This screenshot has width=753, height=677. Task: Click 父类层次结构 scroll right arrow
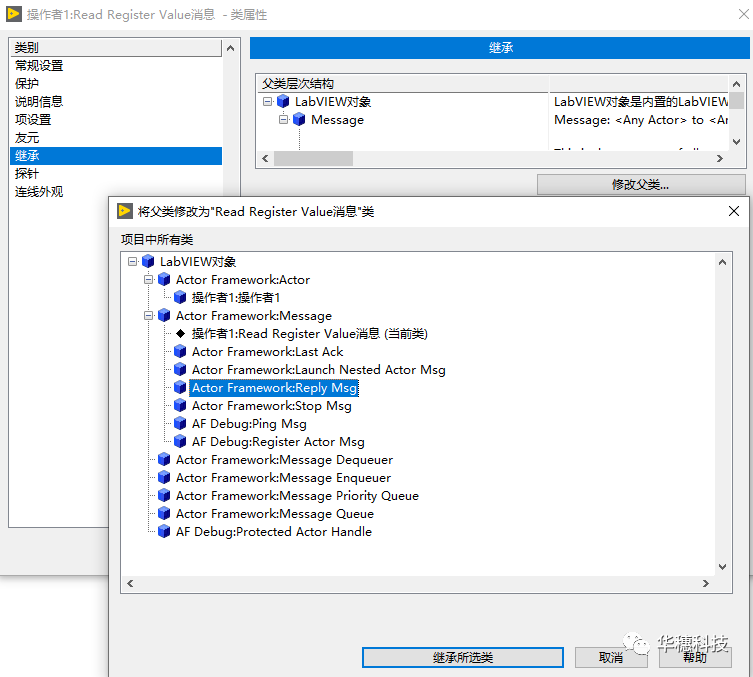click(x=719, y=158)
